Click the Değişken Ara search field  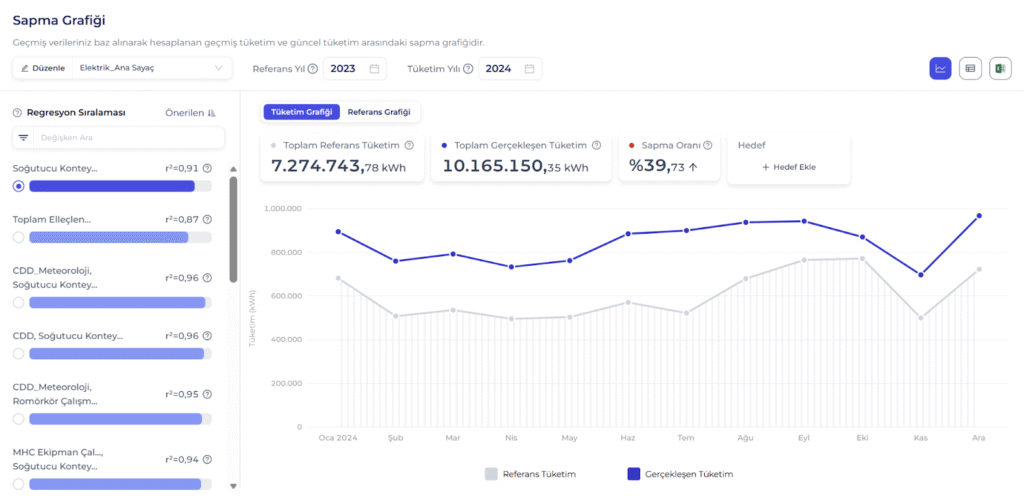click(x=125, y=138)
